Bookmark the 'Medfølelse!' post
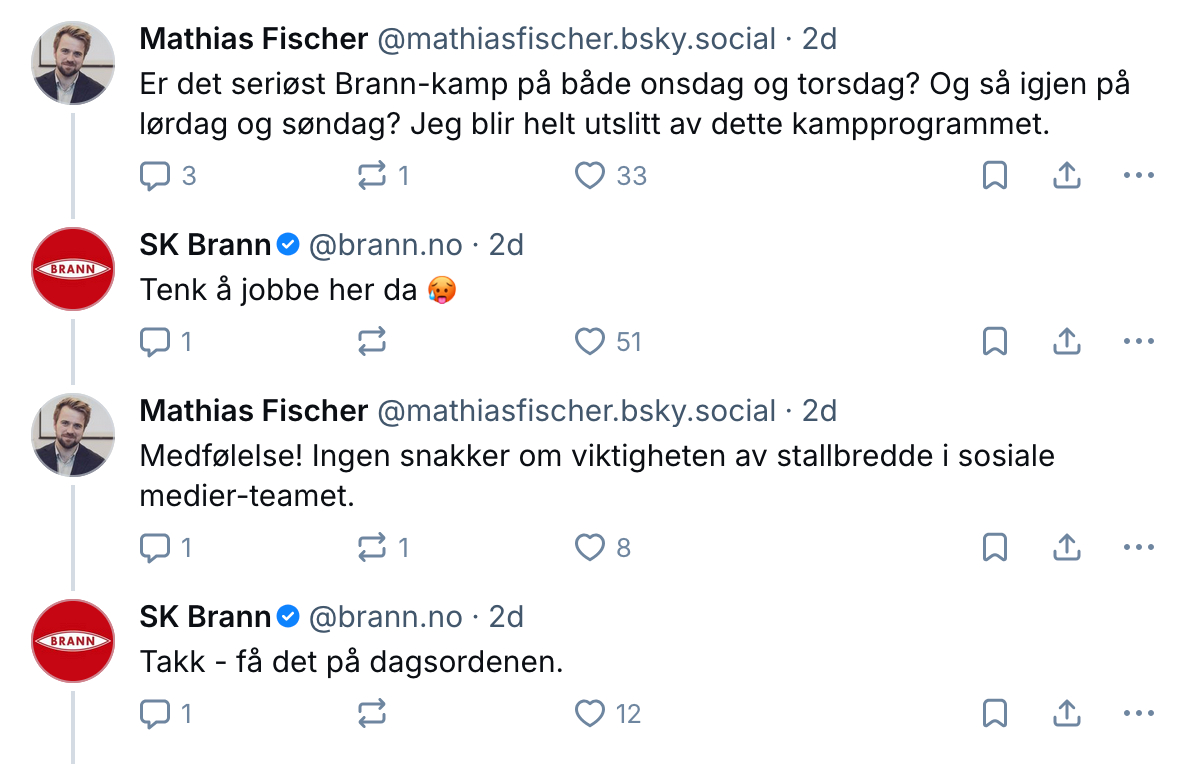Screen dimensions: 1196x764 click(x=994, y=548)
